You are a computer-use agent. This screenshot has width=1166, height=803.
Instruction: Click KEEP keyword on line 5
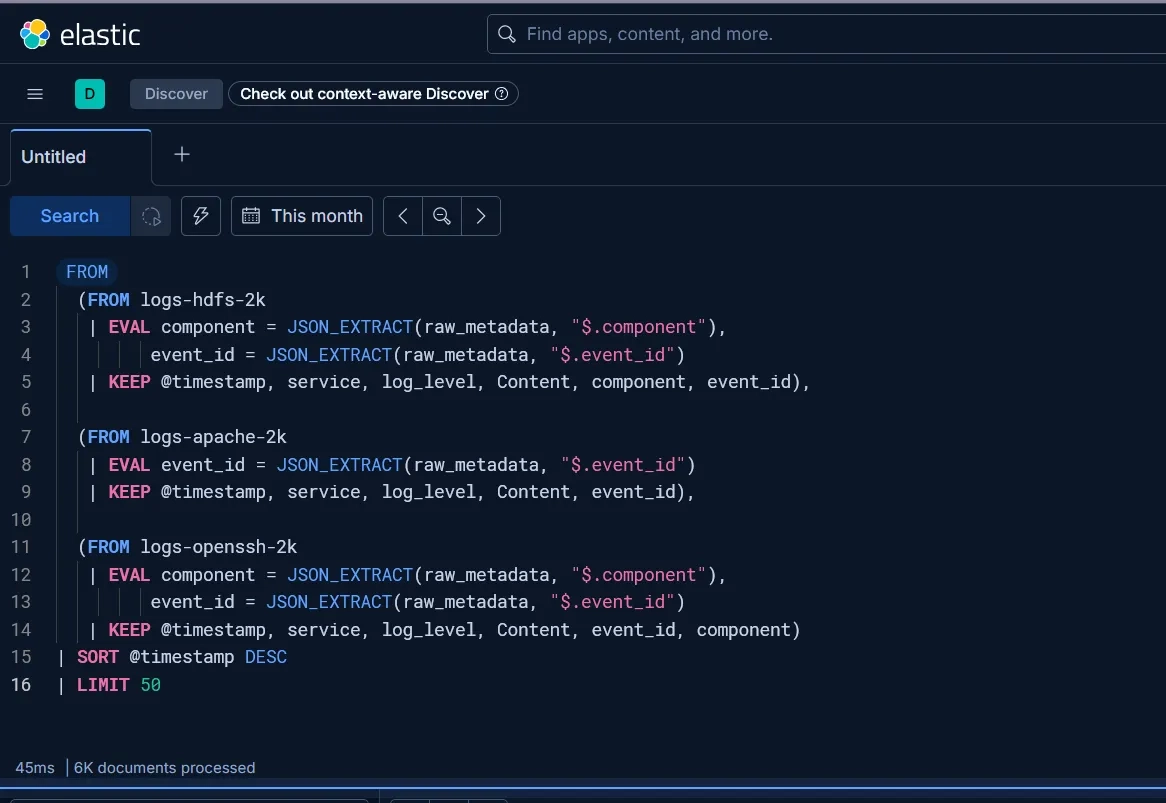coord(129,382)
